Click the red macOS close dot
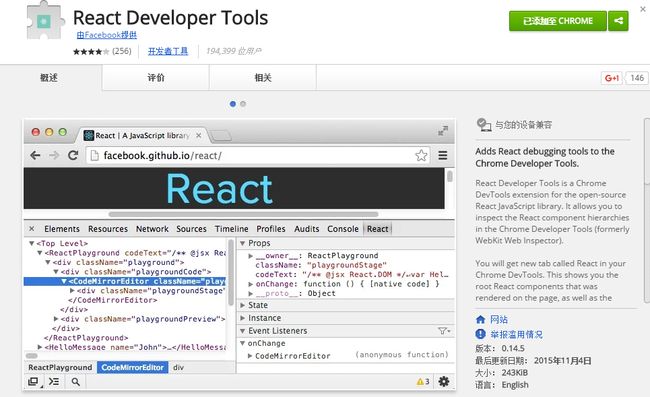 [36, 132]
